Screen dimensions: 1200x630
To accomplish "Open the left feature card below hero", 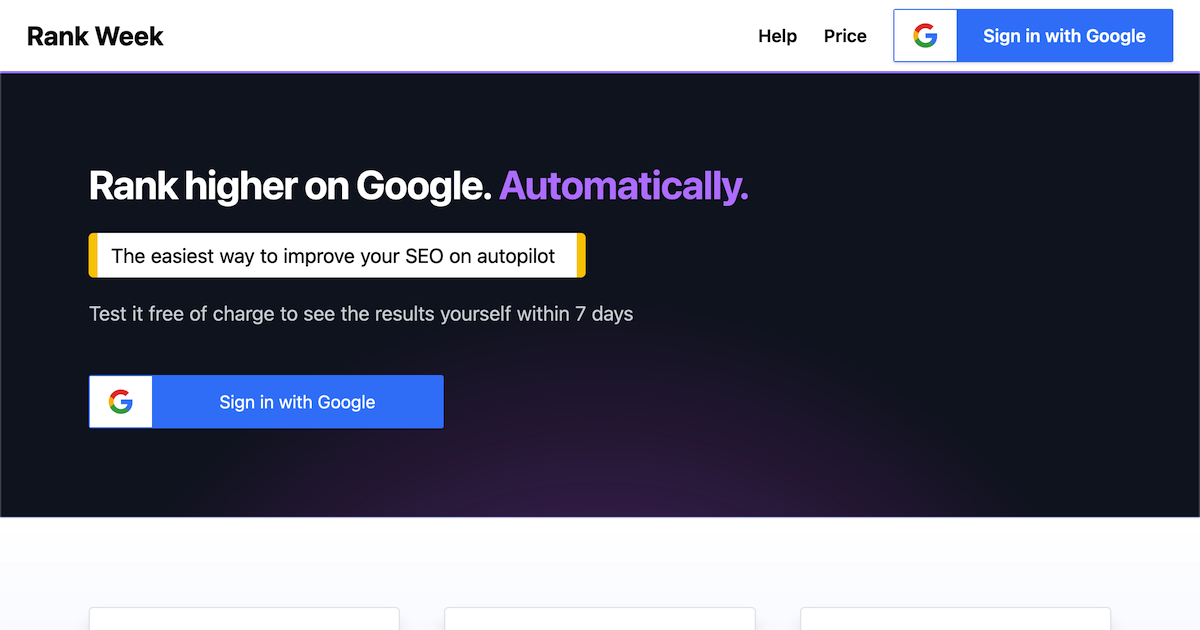I will pos(244,619).
